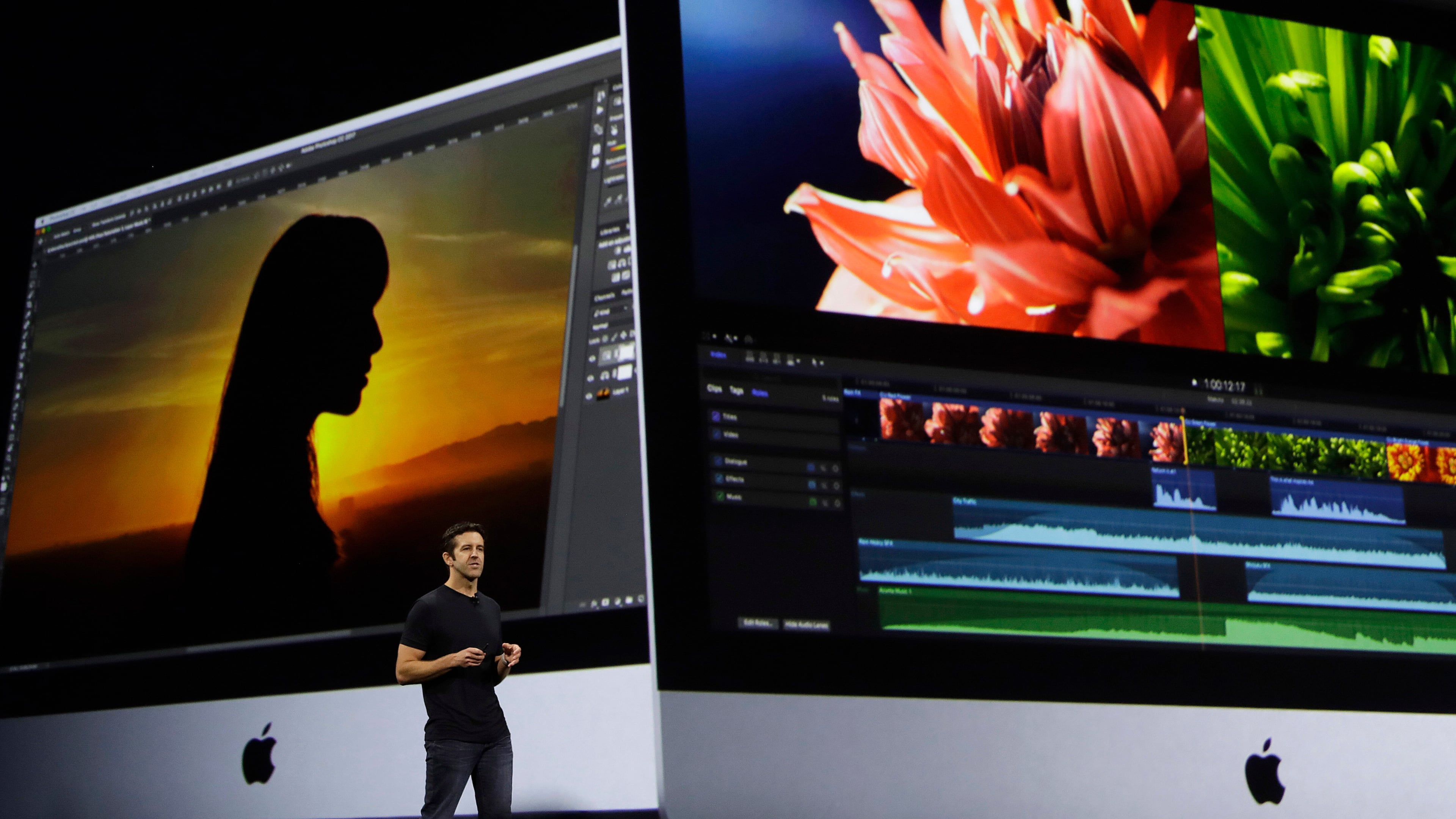Screen dimensions: 1456x819
Task: Hide the top adjustment layer in Photoshop
Action: tap(592, 358)
